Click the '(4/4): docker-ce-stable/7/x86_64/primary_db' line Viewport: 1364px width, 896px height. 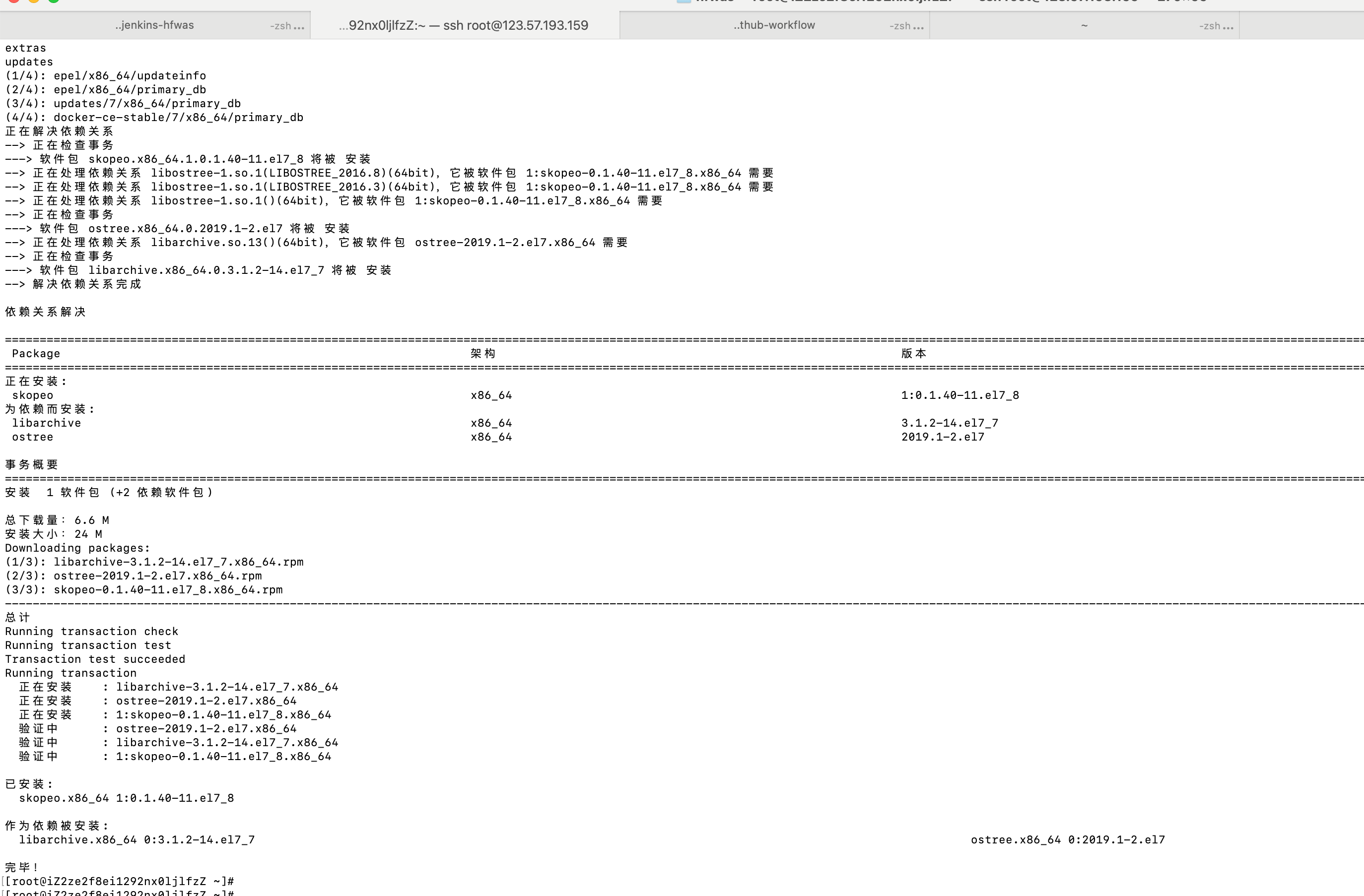click(x=154, y=118)
